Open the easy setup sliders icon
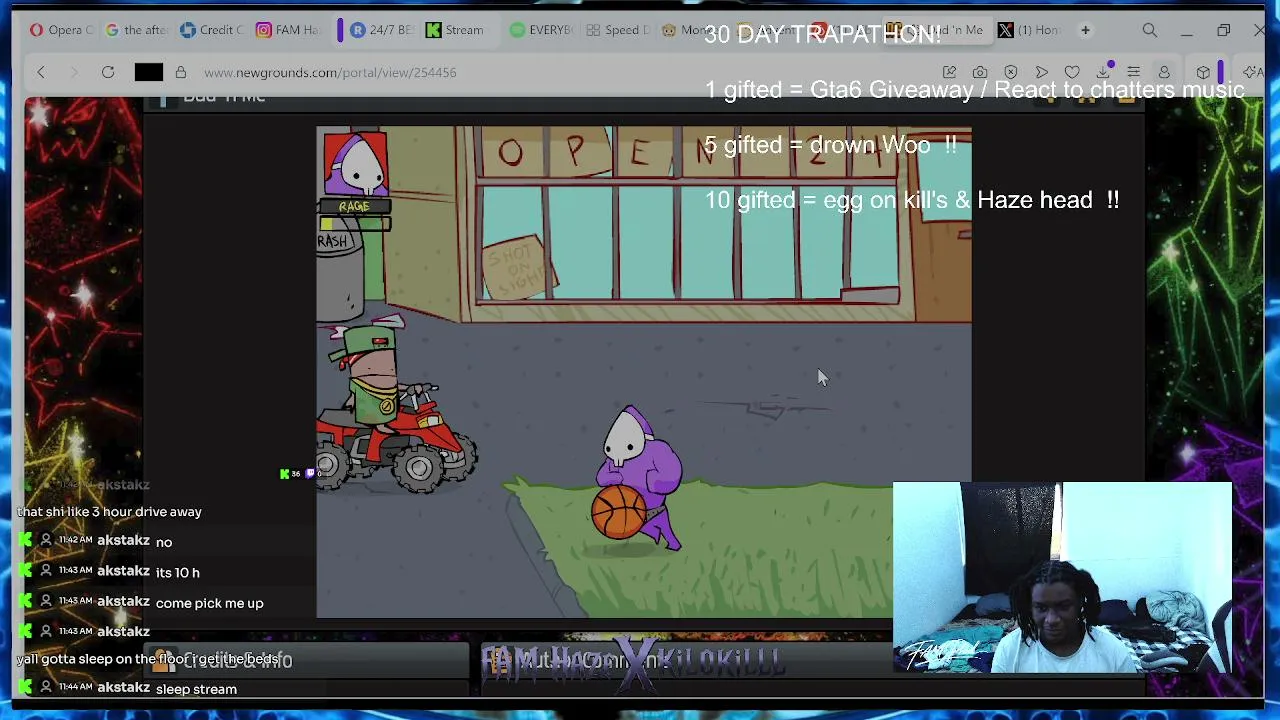The image size is (1280, 720). point(1134,72)
